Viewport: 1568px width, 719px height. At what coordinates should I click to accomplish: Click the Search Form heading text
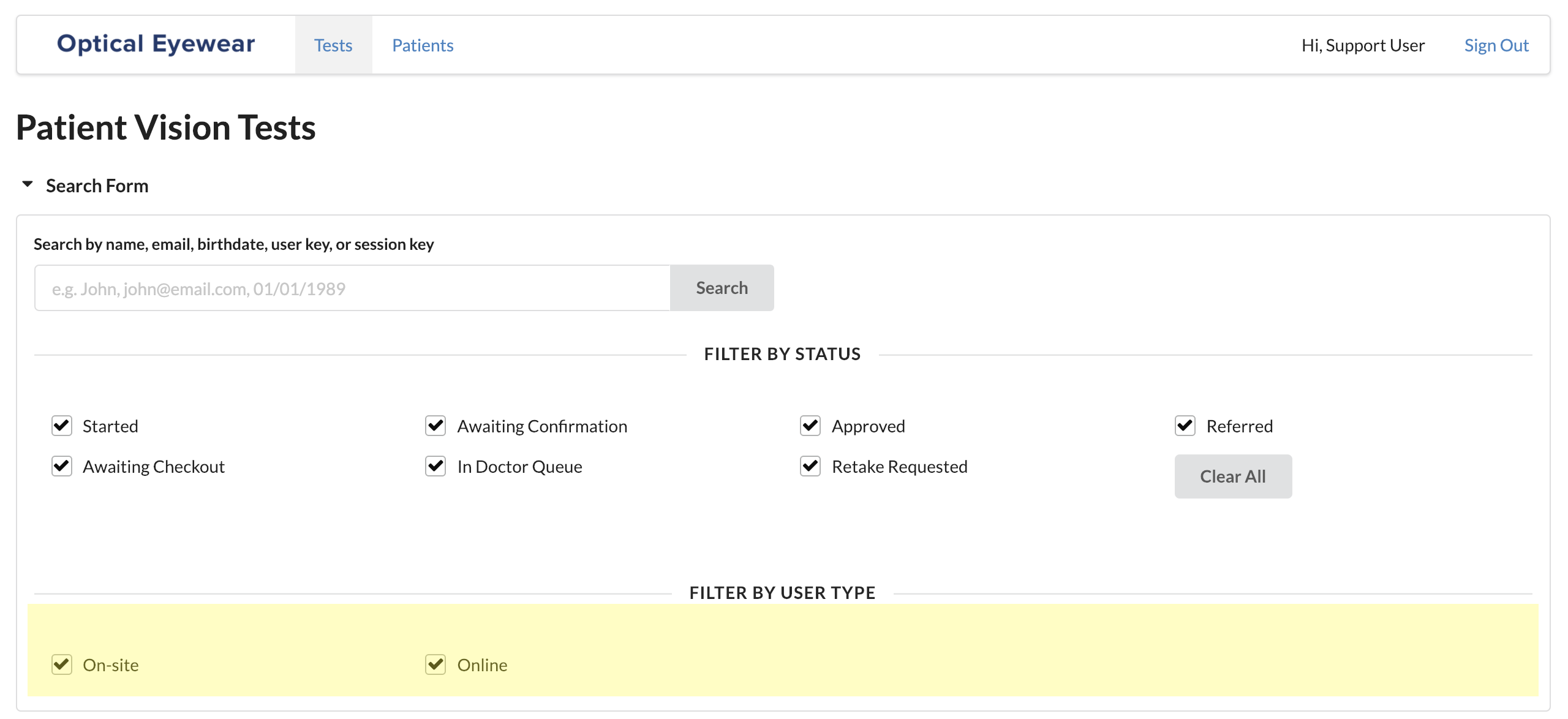click(x=97, y=186)
